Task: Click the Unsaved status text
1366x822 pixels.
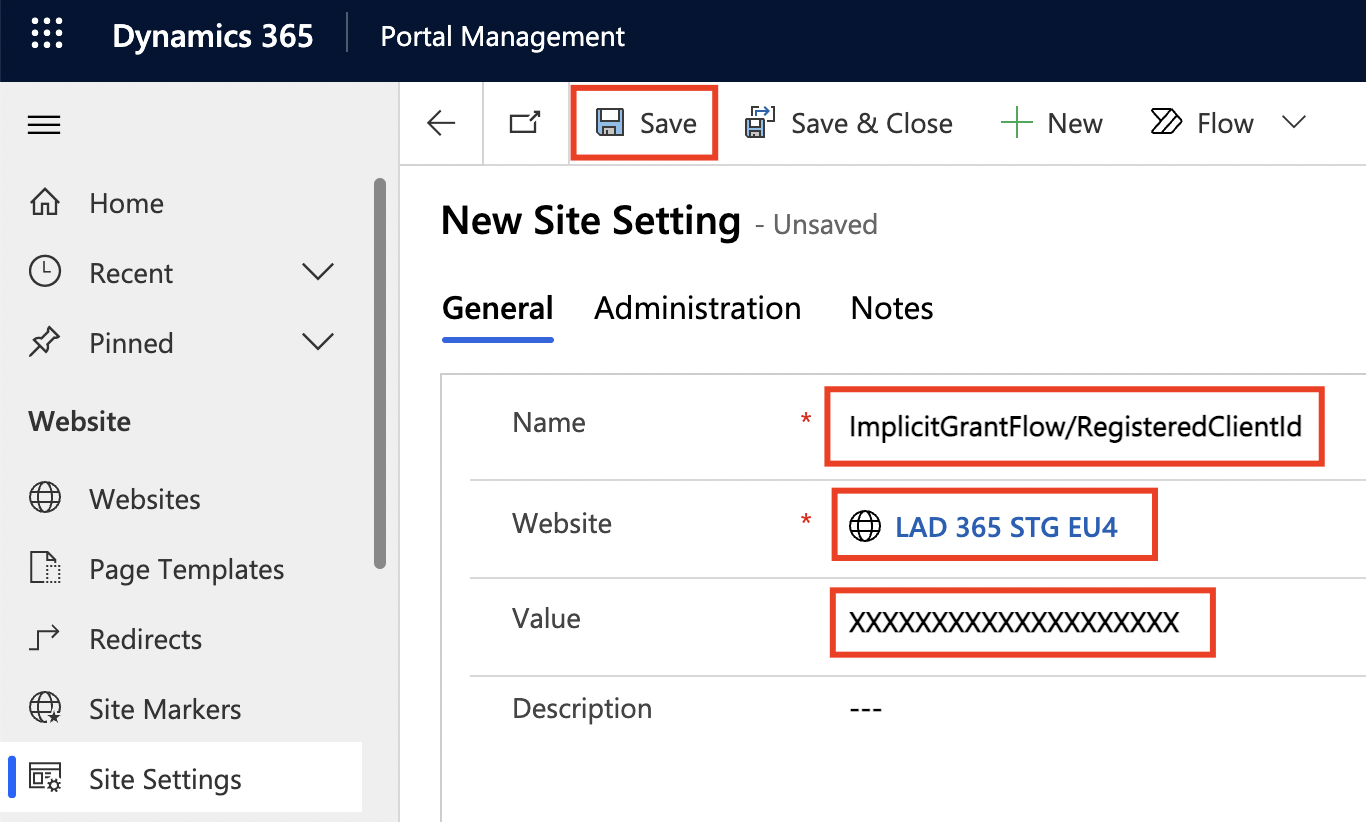Action: (817, 224)
